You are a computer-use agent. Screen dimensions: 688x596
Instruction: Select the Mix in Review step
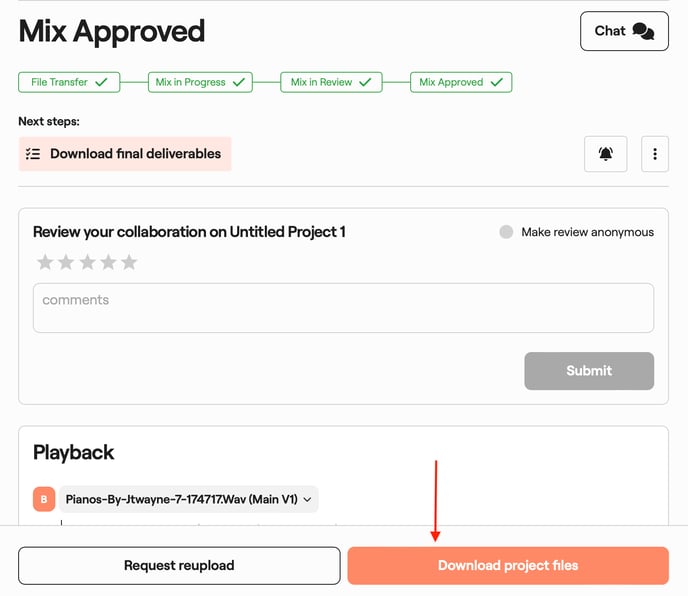[x=331, y=82]
